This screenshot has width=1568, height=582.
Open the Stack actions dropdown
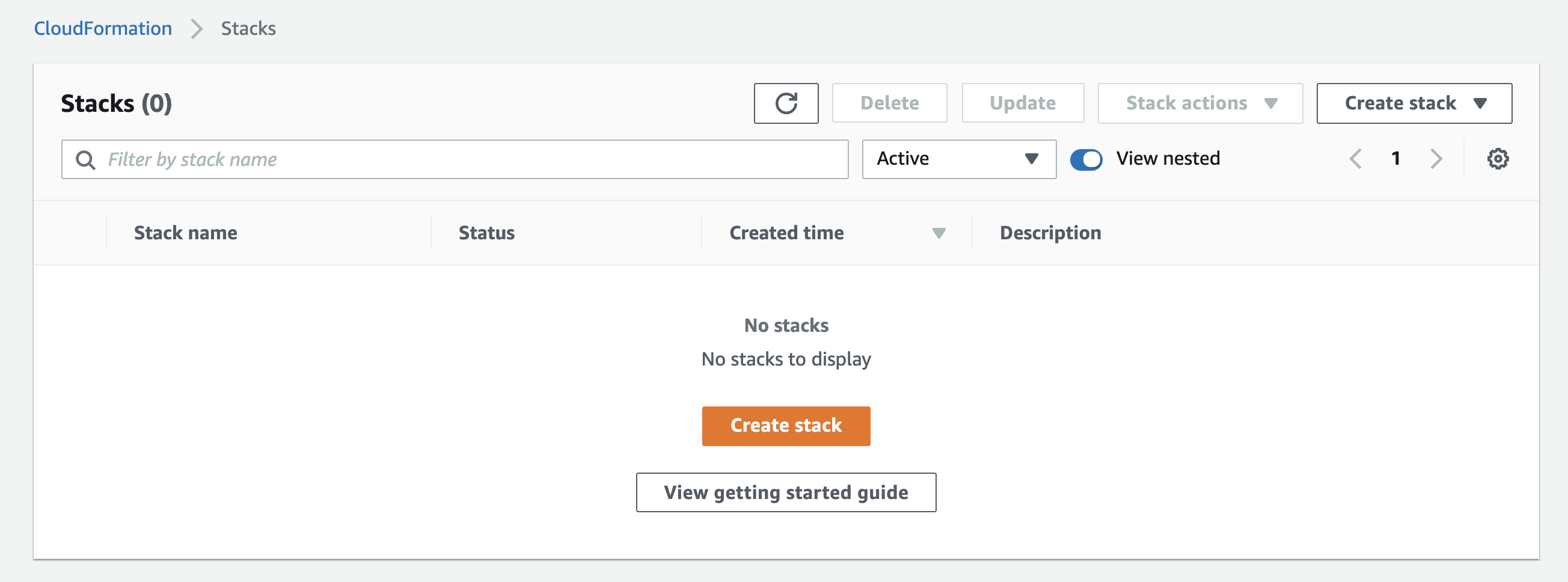point(1199,103)
